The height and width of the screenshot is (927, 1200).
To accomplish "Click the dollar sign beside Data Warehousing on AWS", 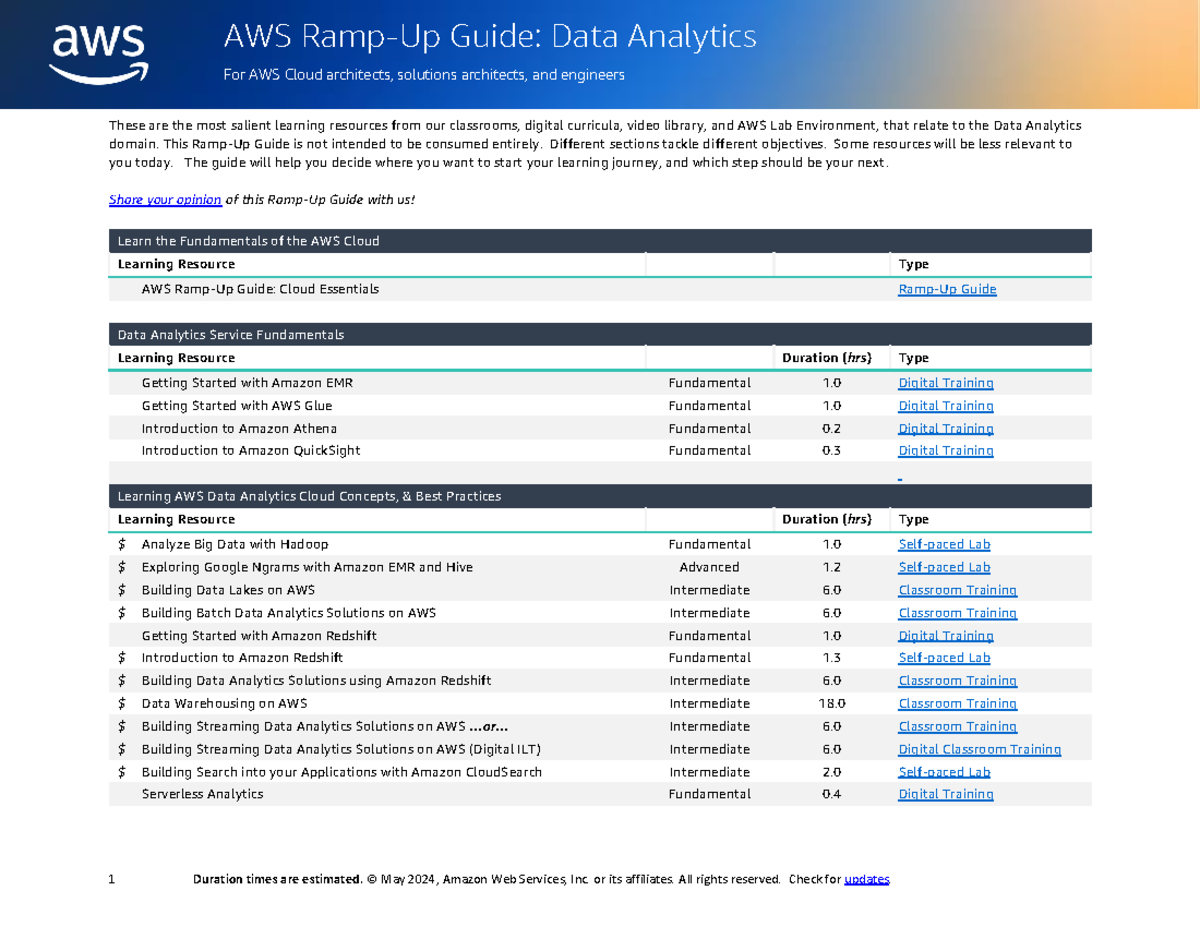I will 120,703.
